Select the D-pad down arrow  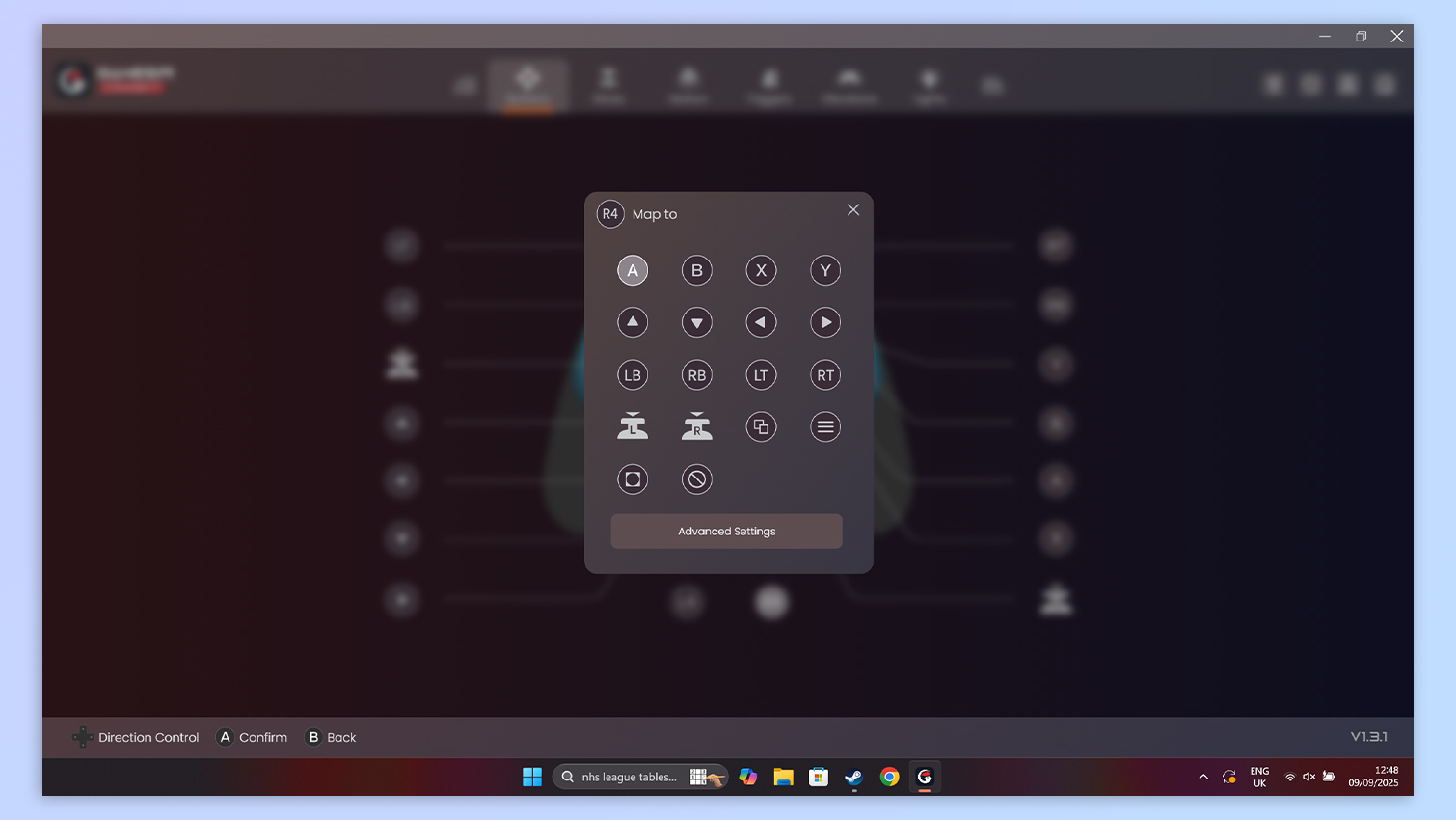(696, 323)
